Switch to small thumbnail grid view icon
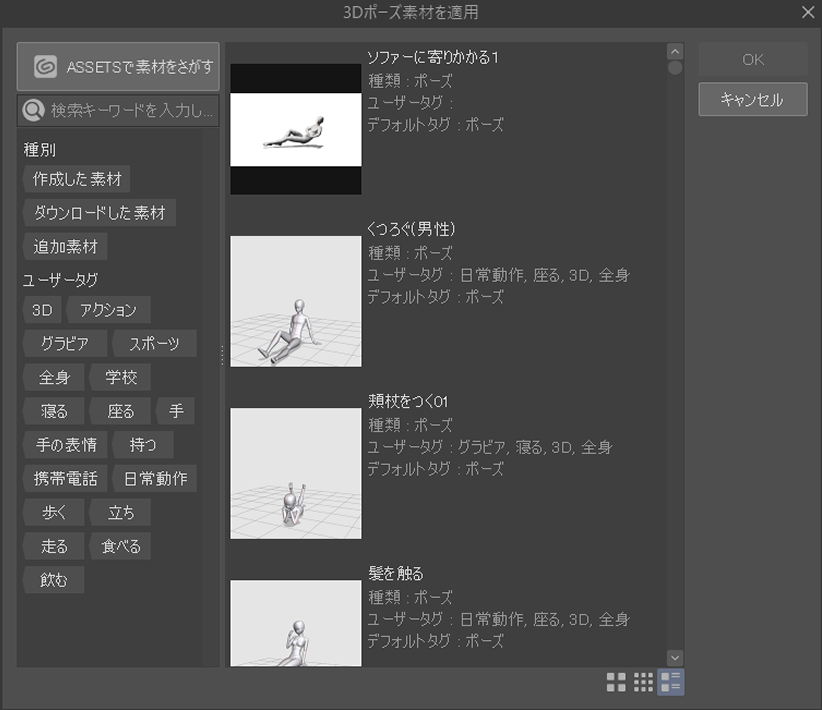This screenshot has height=710, width=822. coord(643,682)
